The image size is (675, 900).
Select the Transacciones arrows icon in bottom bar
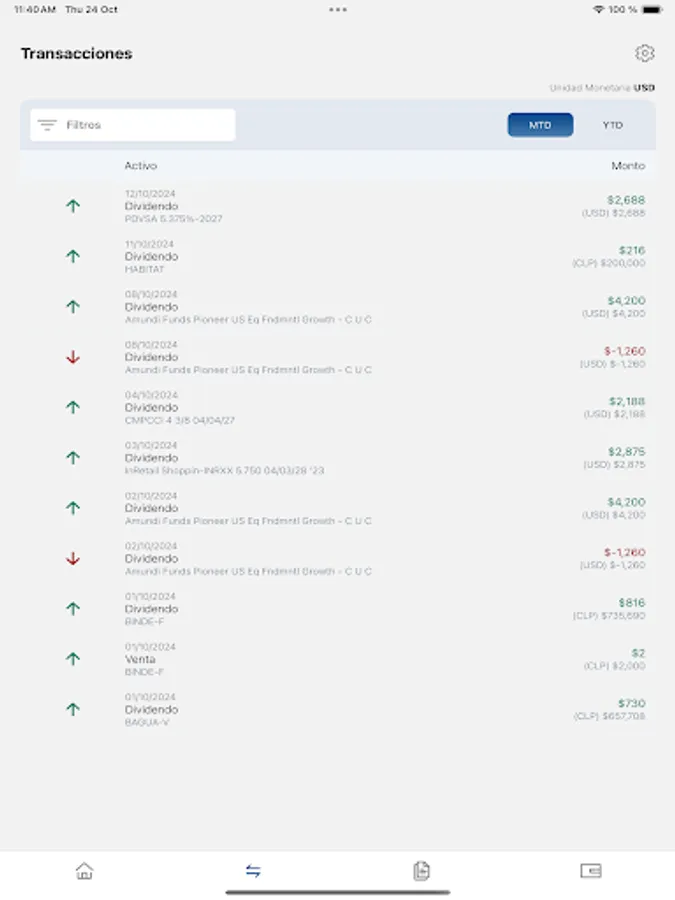pos(253,871)
